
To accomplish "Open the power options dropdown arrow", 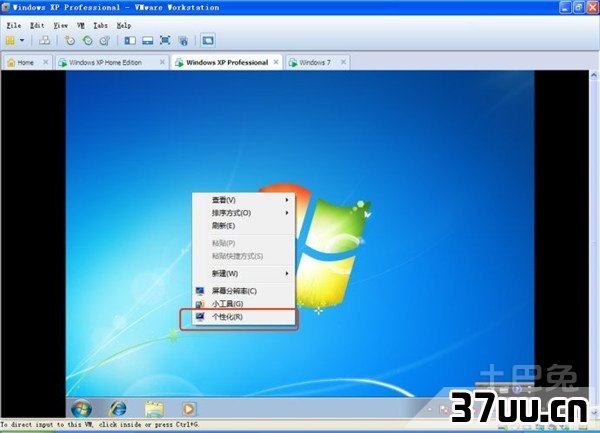I will click(22, 40).
